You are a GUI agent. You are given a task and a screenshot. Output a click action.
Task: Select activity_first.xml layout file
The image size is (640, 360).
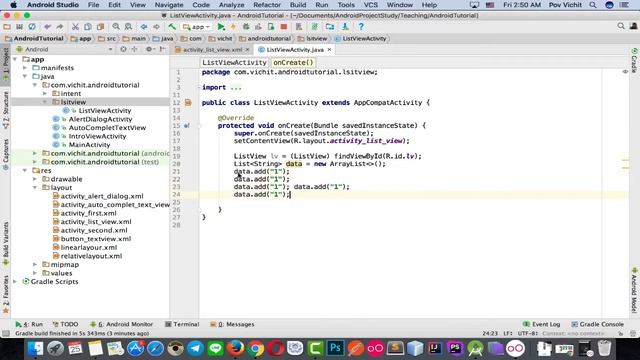(89, 213)
